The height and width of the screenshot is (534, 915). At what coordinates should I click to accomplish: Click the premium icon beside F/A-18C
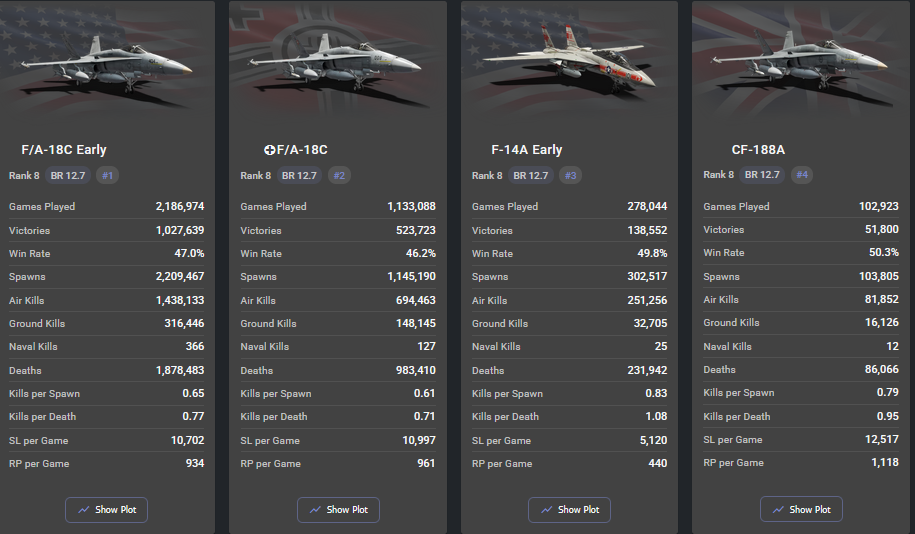270,150
